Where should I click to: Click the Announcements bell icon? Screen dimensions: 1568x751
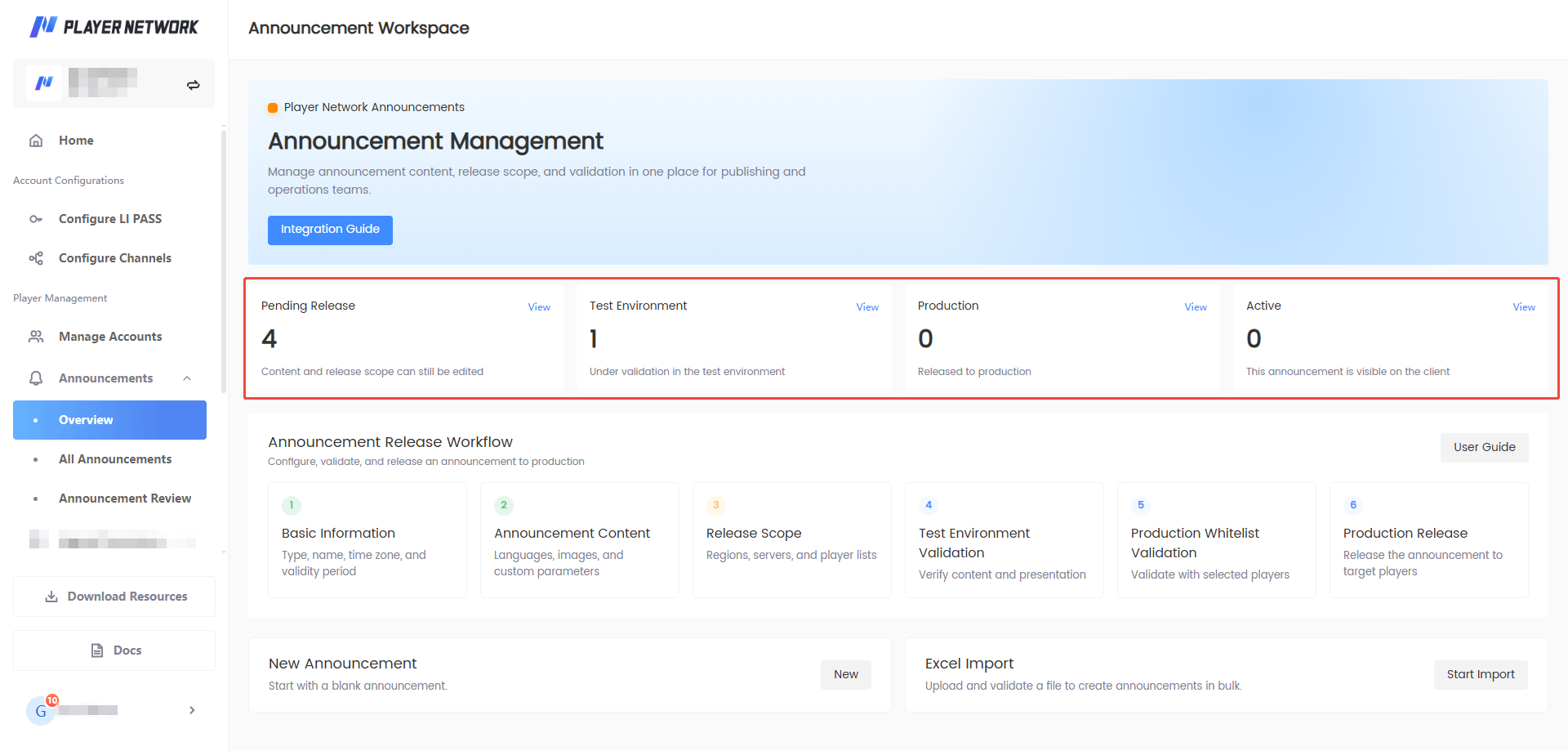click(x=36, y=378)
